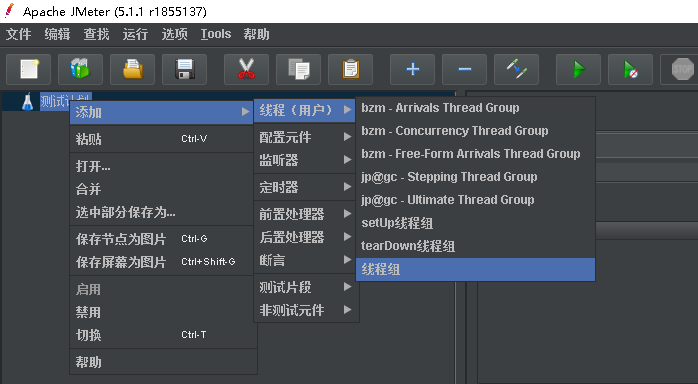The height and width of the screenshot is (384, 698).
Task: Expand the 定时器 submenu
Action: (x=305, y=187)
